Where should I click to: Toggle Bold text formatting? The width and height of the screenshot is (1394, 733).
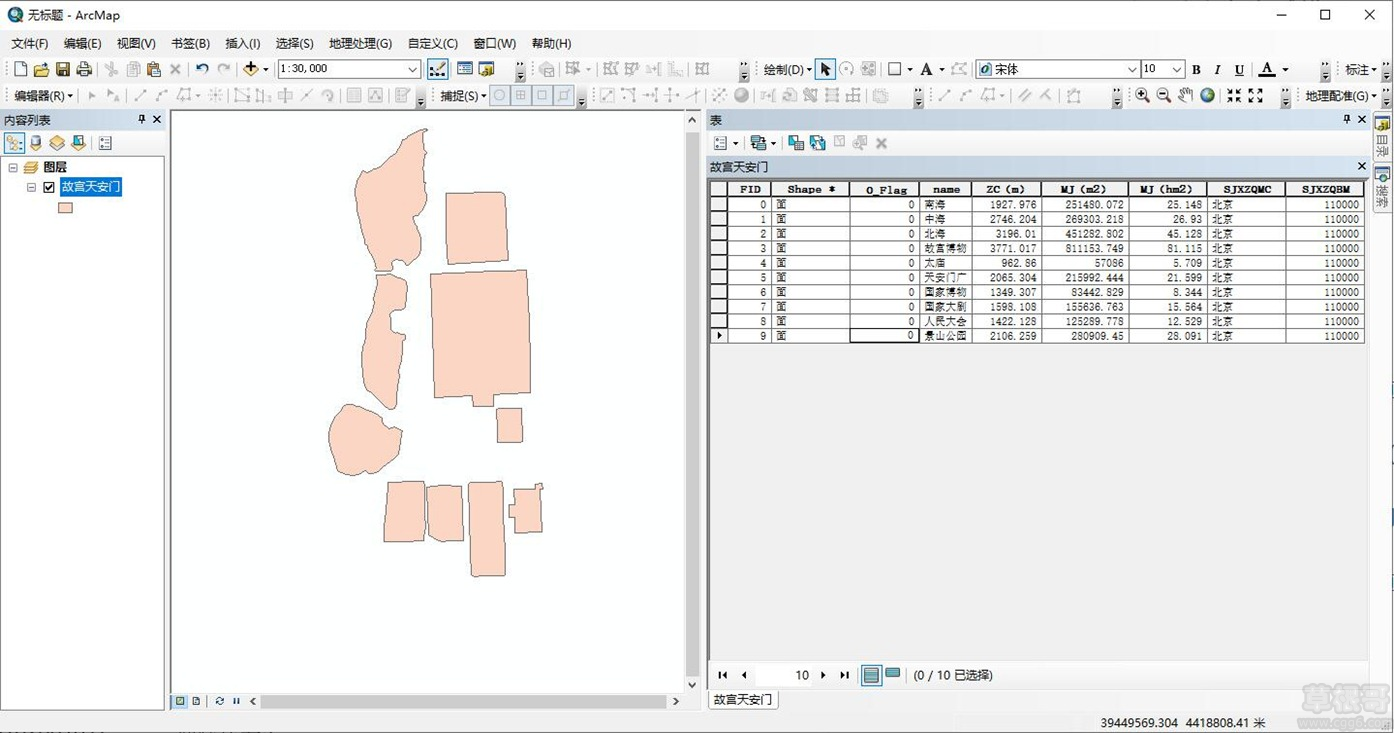(1196, 69)
